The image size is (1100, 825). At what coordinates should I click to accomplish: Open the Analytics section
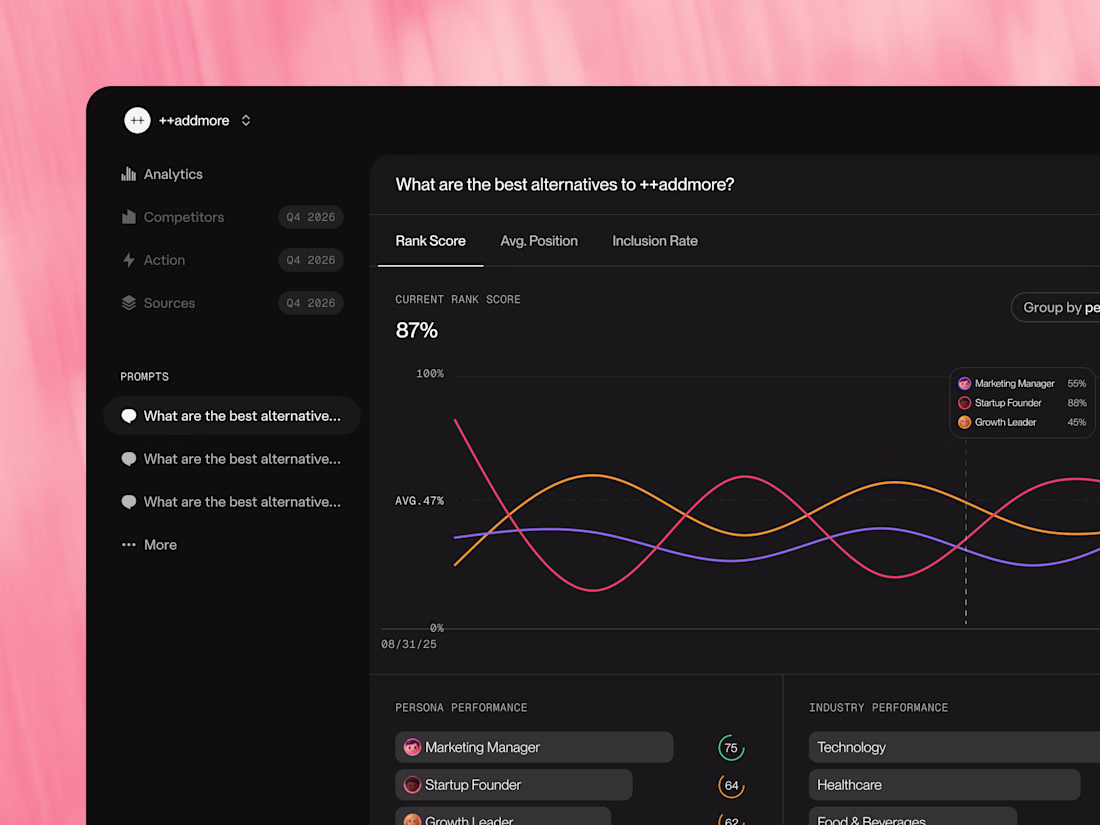click(x=173, y=174)
